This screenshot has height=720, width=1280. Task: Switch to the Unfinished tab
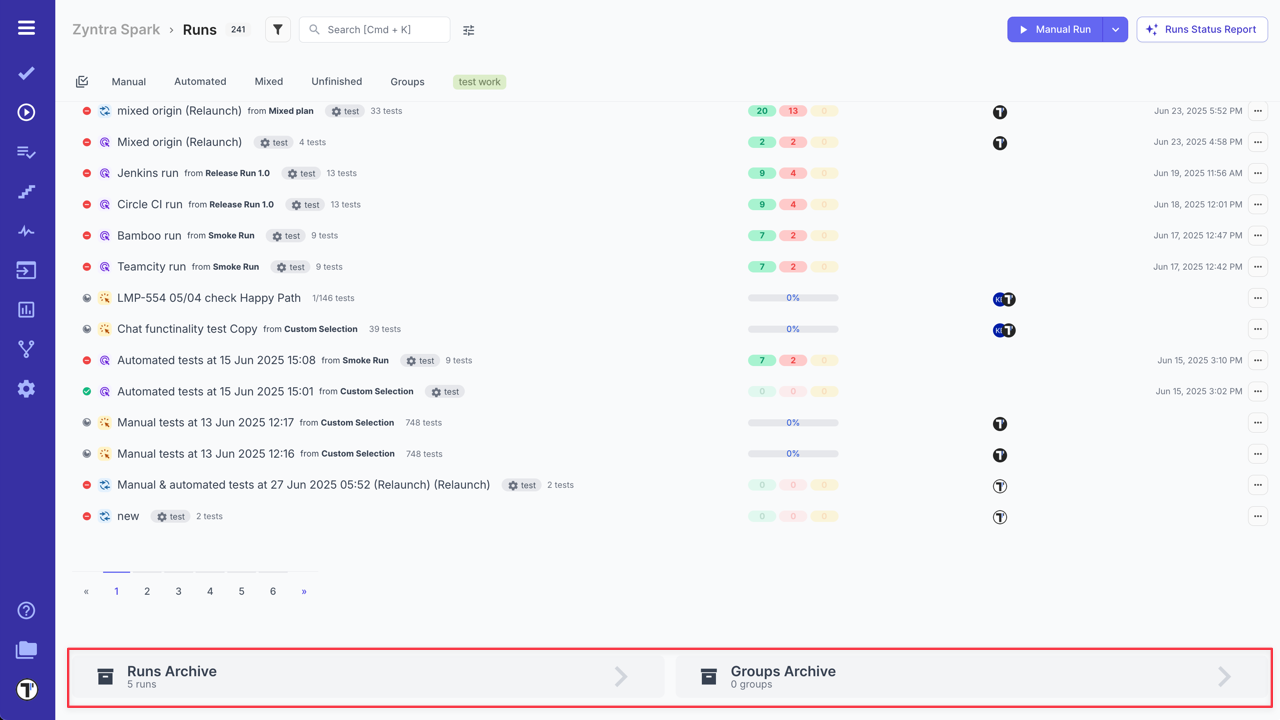tap(336, 81)
